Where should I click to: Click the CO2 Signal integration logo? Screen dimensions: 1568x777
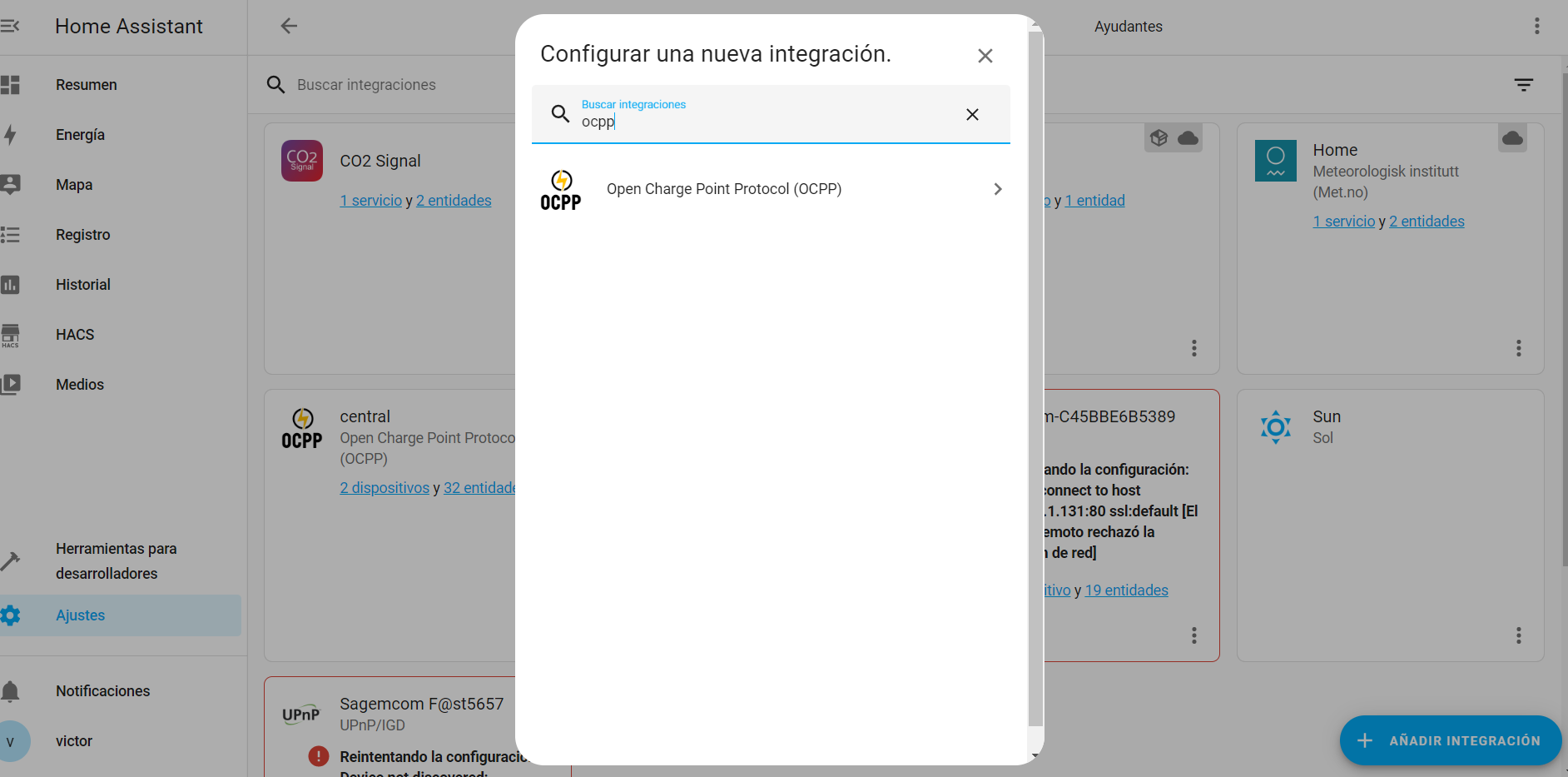point(302,161)
